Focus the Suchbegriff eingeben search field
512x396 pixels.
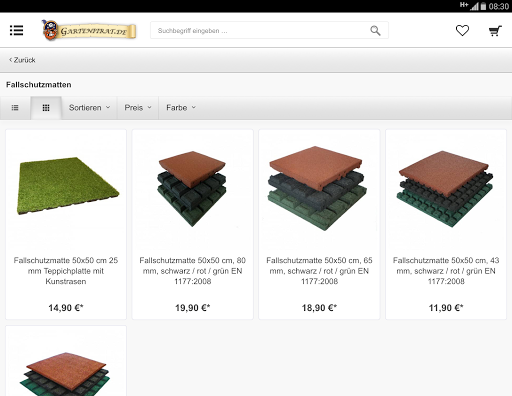click(260, 31)
